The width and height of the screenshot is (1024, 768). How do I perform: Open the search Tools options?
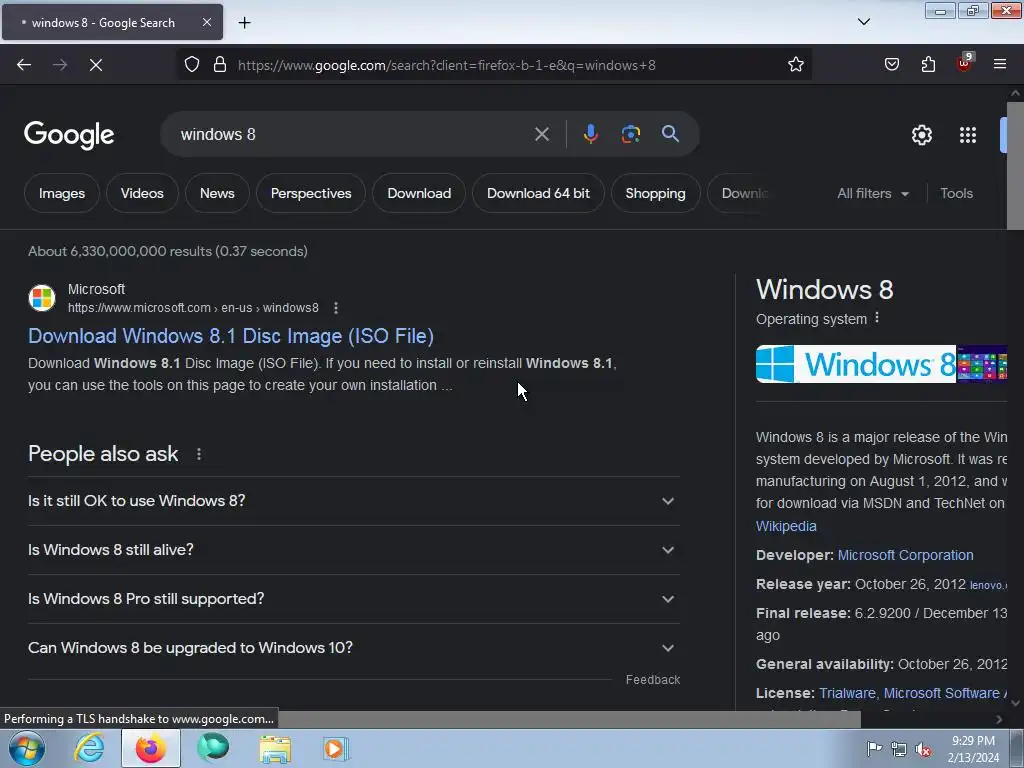(x=956, y=193)
